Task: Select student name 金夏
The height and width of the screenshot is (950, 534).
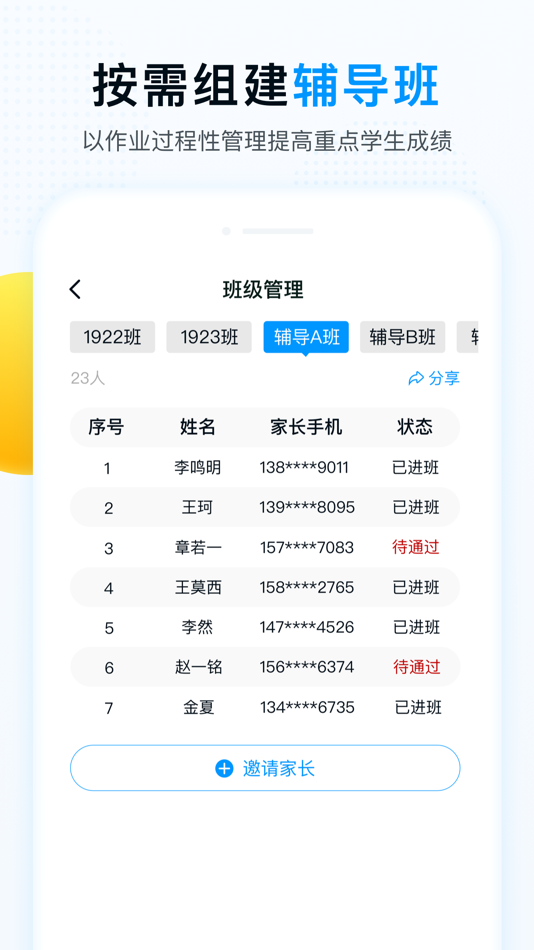Action: tap(199, 707)
